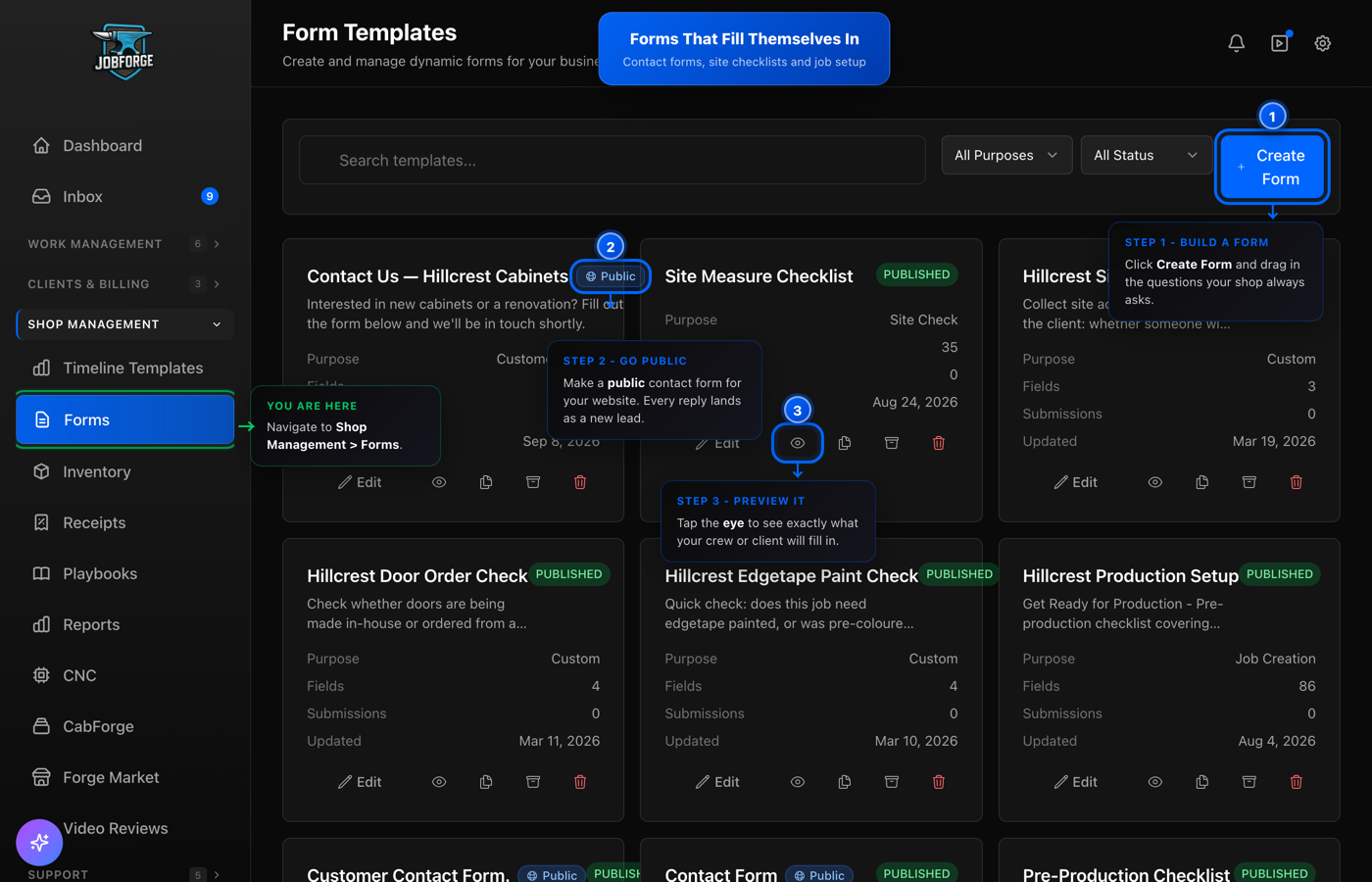Archive the Site Measure Checklist form
Image resolution: width=1372 pixels, height=882 pixels.
pyautogui.click(x=892, y=443)
